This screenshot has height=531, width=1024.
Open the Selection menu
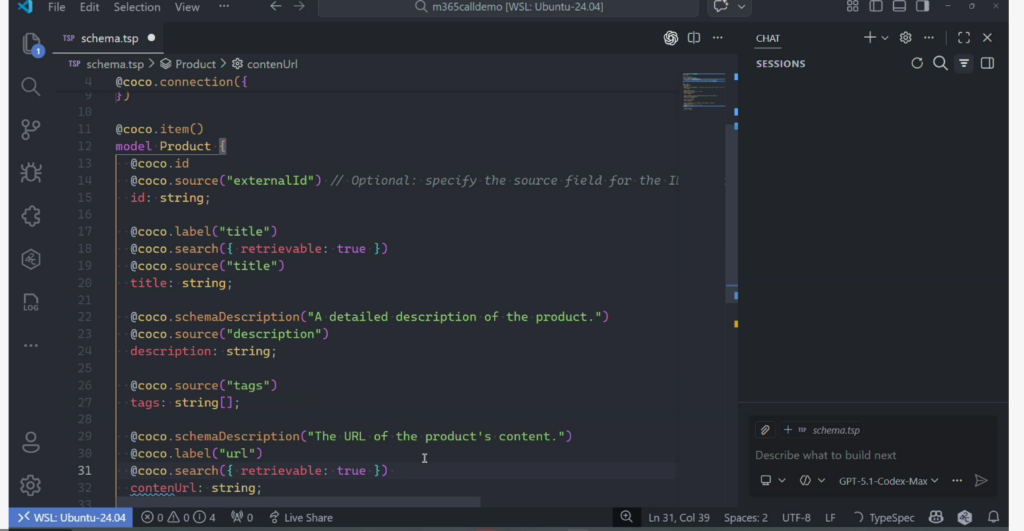pos(137,7)
